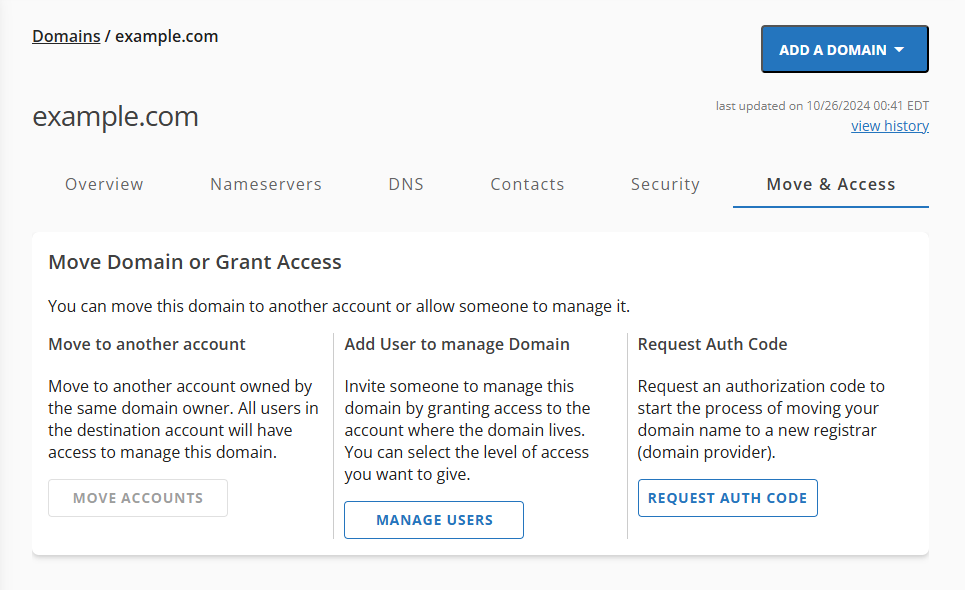Click the MOVE ACCOUNTS button
The image size is (965, 590).
[x=137, y=497]
